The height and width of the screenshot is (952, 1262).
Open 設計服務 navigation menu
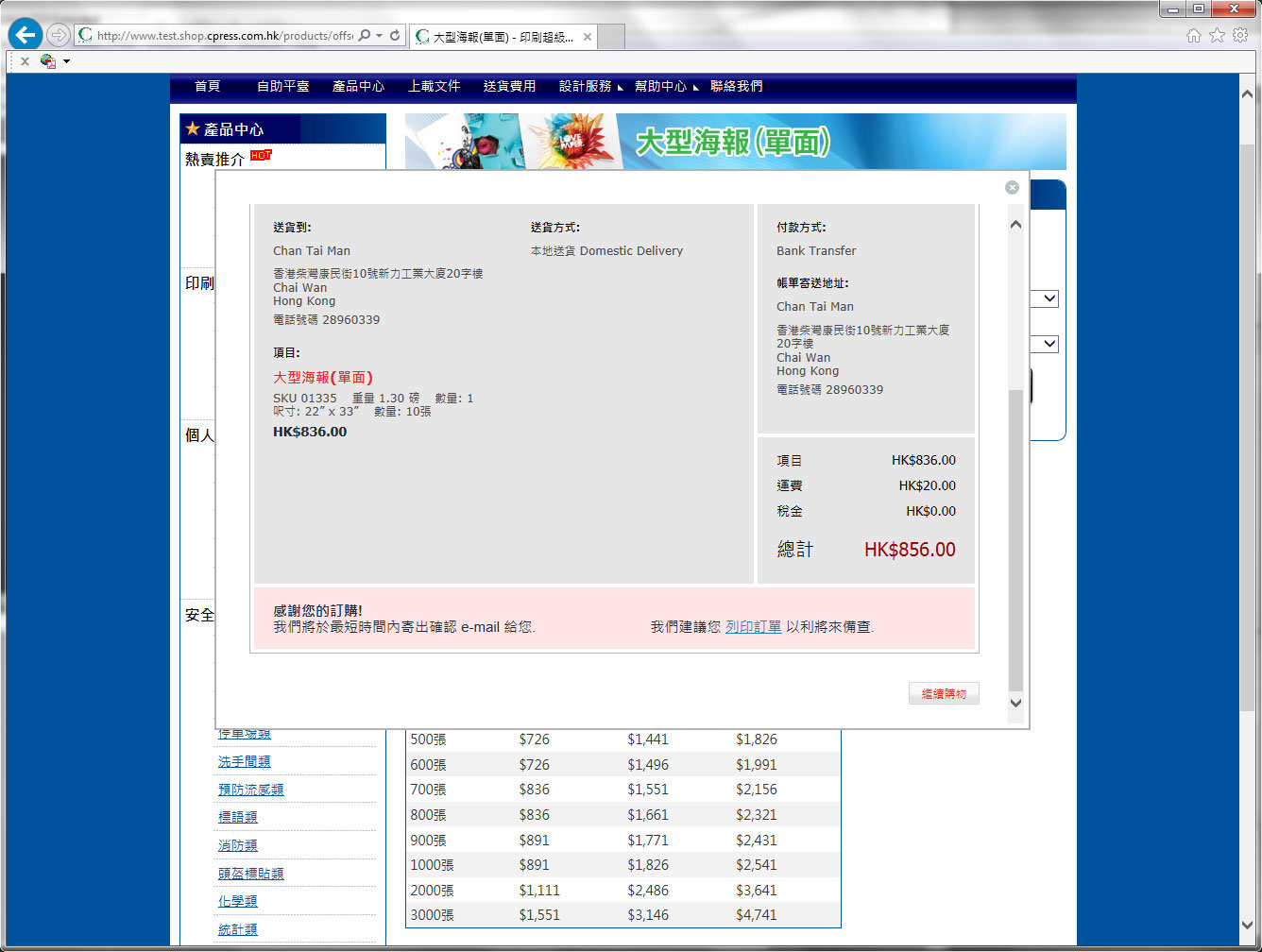click(585, 86)
